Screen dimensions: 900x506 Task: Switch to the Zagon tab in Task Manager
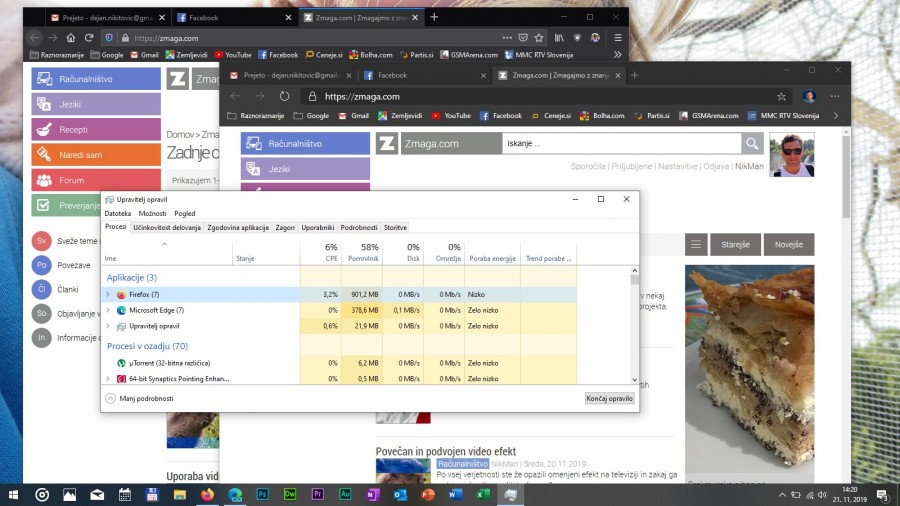coord(285,228)
